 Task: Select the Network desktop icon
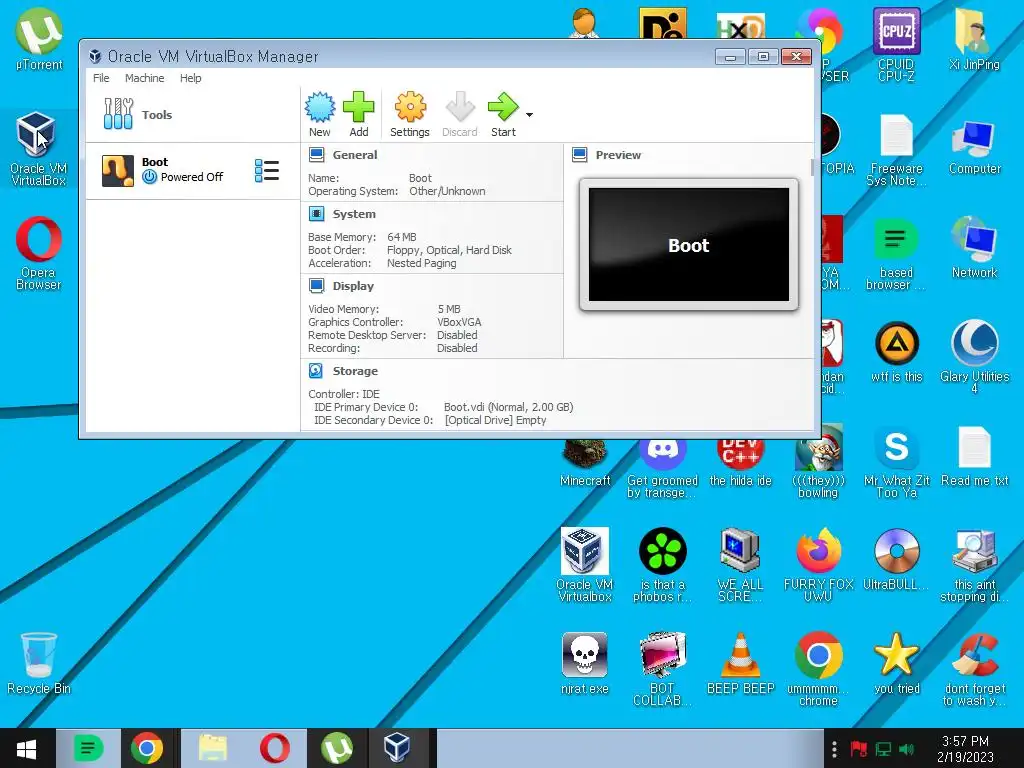tap(974, 248)
